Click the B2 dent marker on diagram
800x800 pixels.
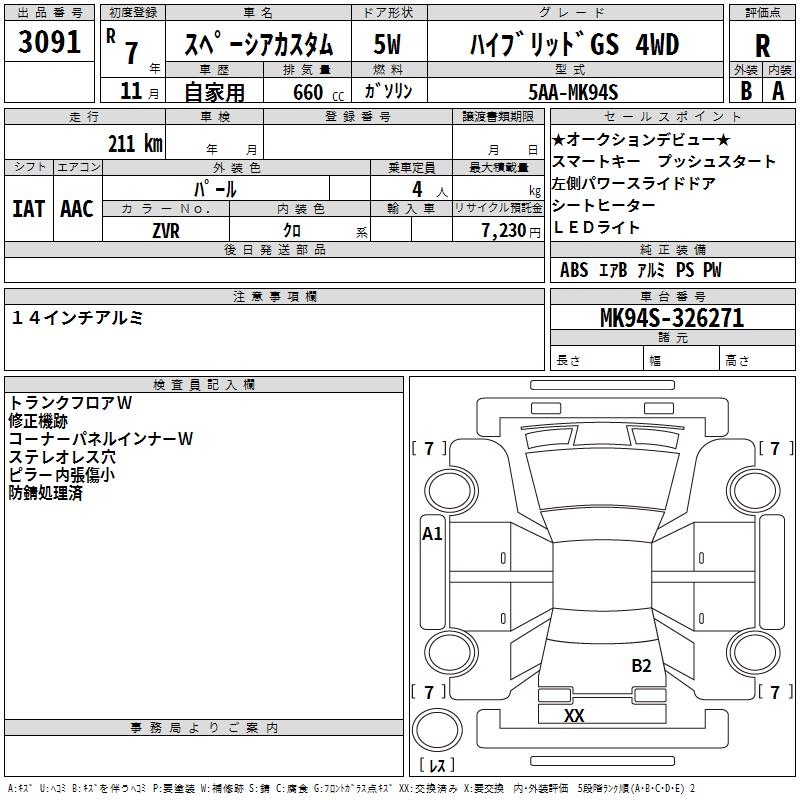[x=641, y=666]
